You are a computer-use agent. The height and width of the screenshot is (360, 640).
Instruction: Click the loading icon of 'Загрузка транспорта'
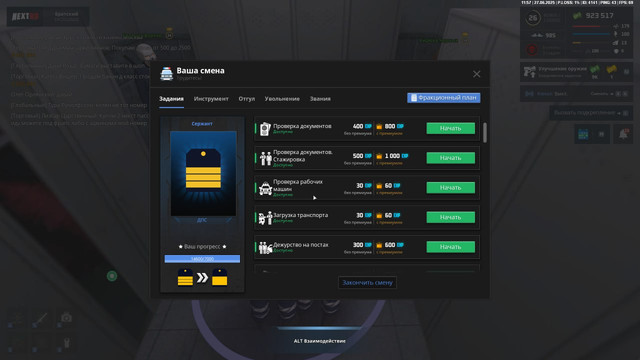[265, 218]
